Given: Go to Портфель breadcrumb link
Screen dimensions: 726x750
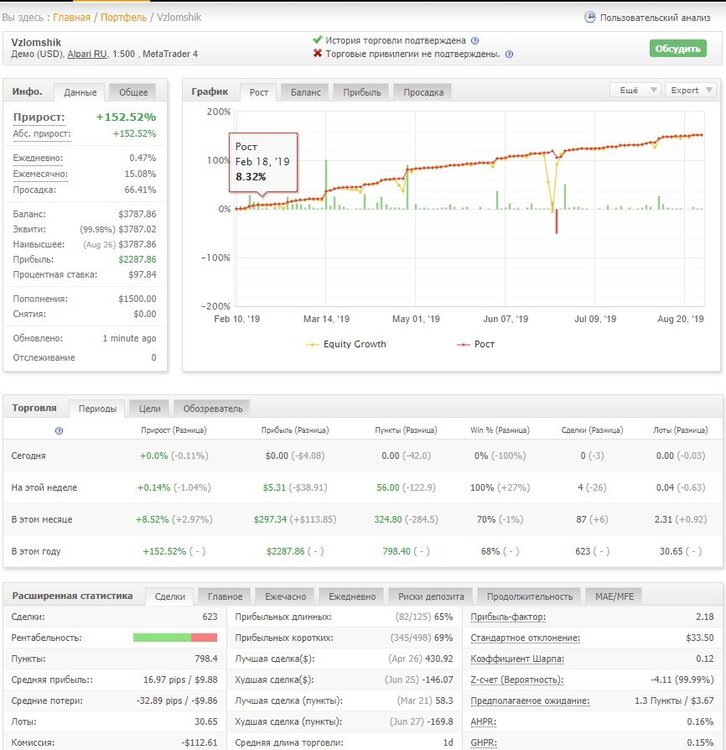Looking at the screenshot, I should [123, 17].
